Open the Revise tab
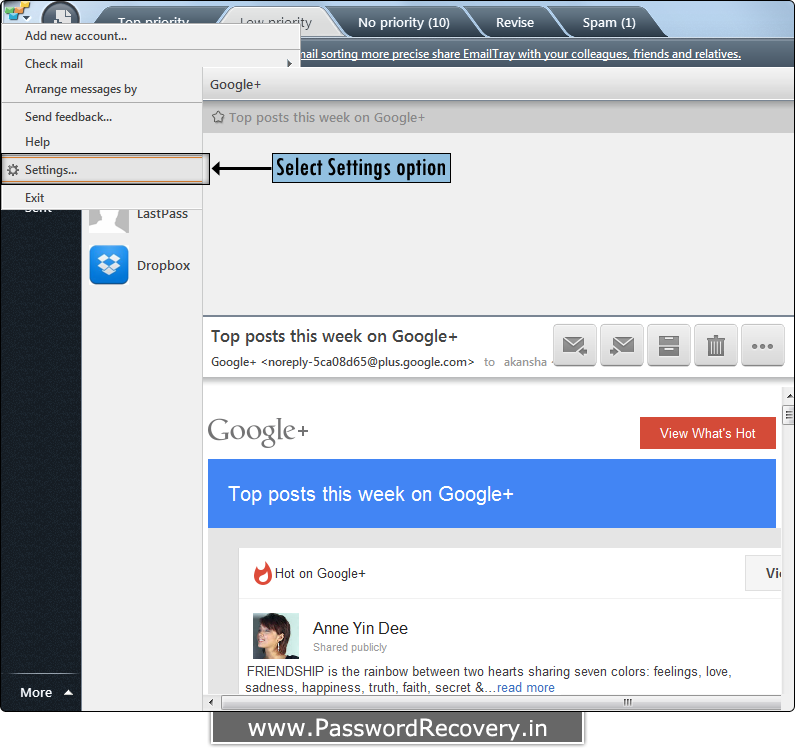Image resolution: width=795 pixels, height=748 pixels. (x=515, y=23)
